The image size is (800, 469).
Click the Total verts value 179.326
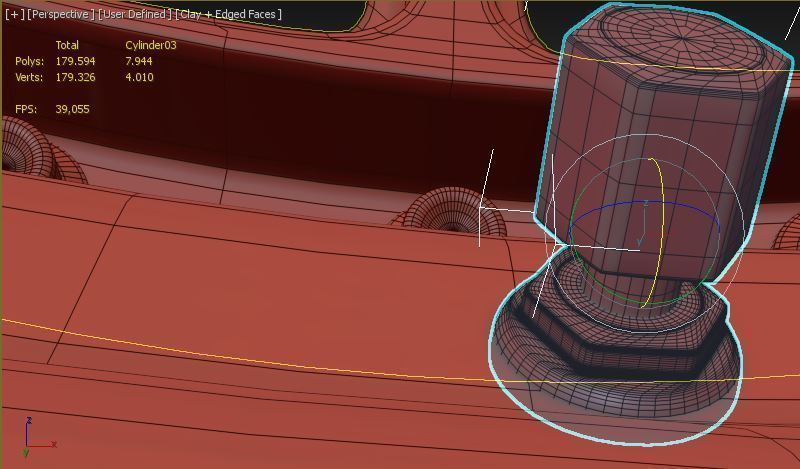click(x=76, y=77)
